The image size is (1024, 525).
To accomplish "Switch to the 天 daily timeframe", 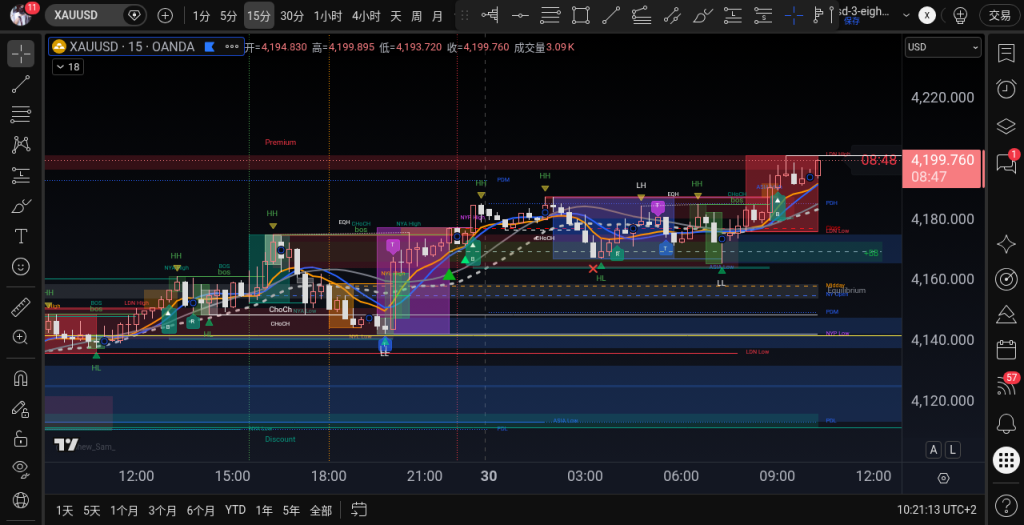I will (x=395, y=16).
